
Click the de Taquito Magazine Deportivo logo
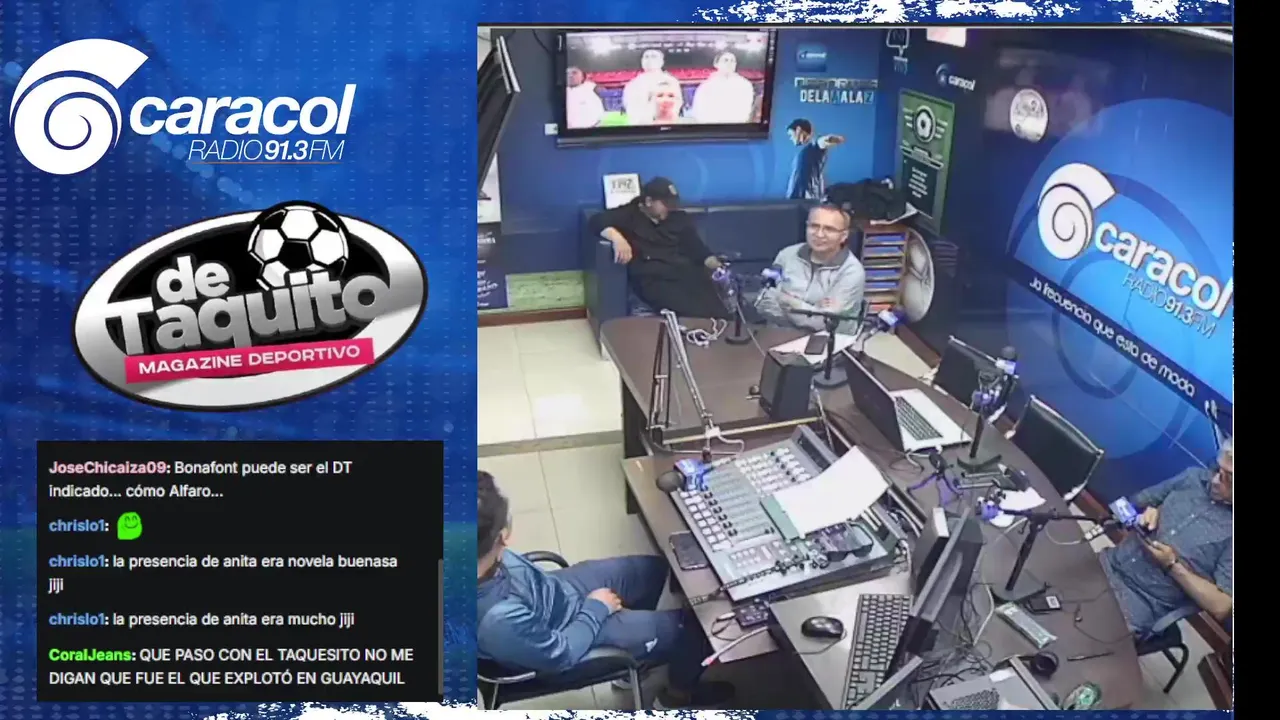250,304
